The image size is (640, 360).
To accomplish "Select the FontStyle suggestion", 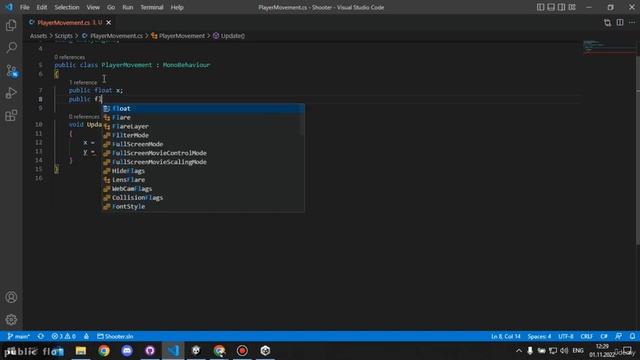I will (203, 207).
